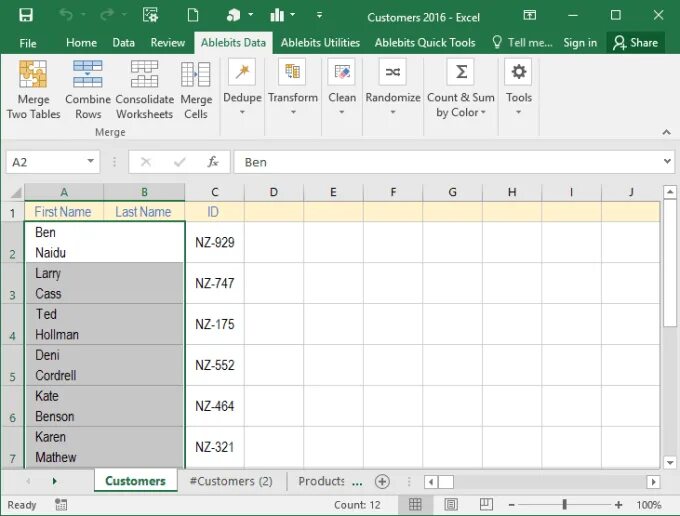The image size is (680, 516).
Task: Click the vertical scrollbar up arrow
Action: [x=670, y=191]
